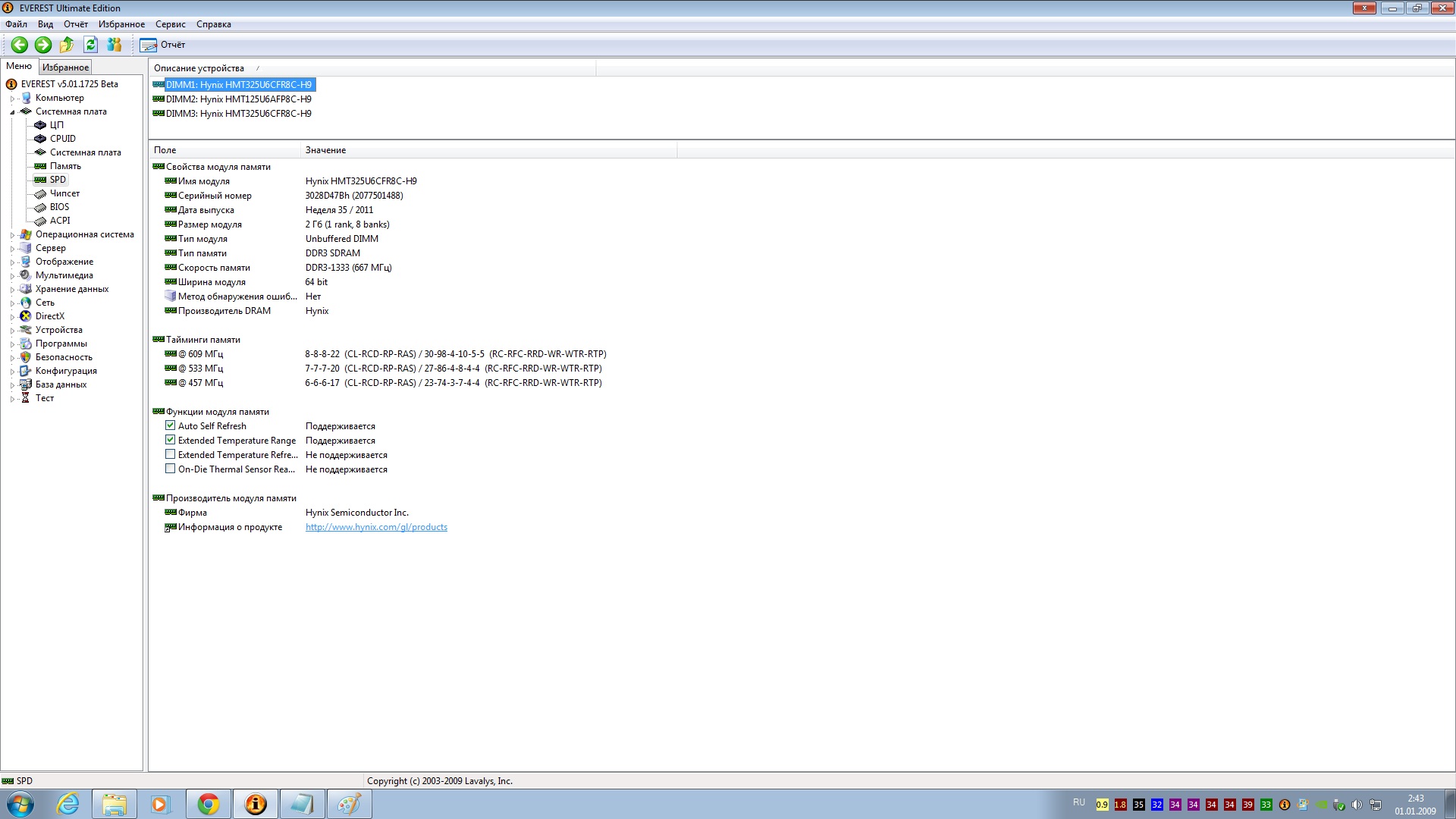The image size is (1456, 819).
Task: Expand the Операционная система tree node
Action: 12,235
